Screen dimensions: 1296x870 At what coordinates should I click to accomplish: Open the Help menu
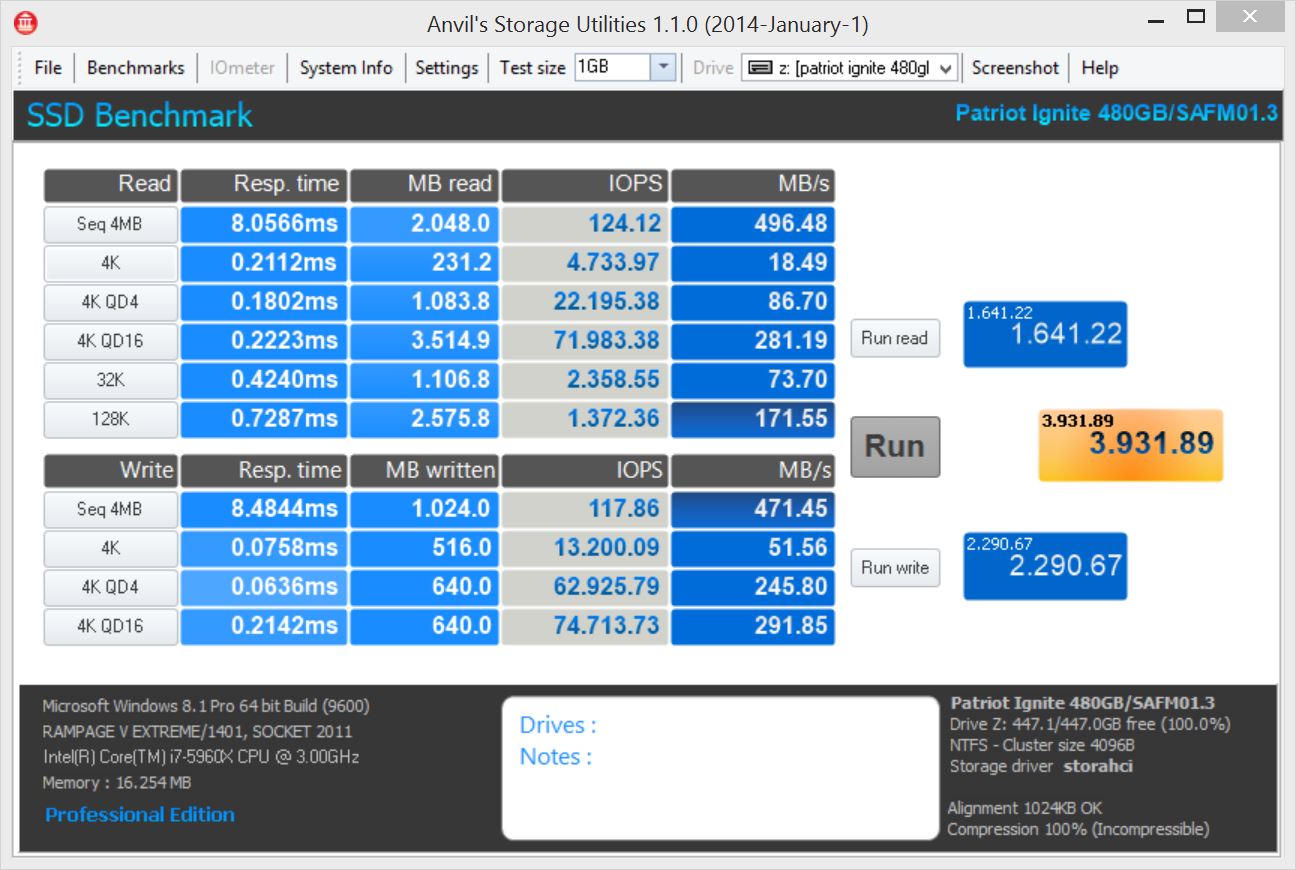[x=1100, y=68]
